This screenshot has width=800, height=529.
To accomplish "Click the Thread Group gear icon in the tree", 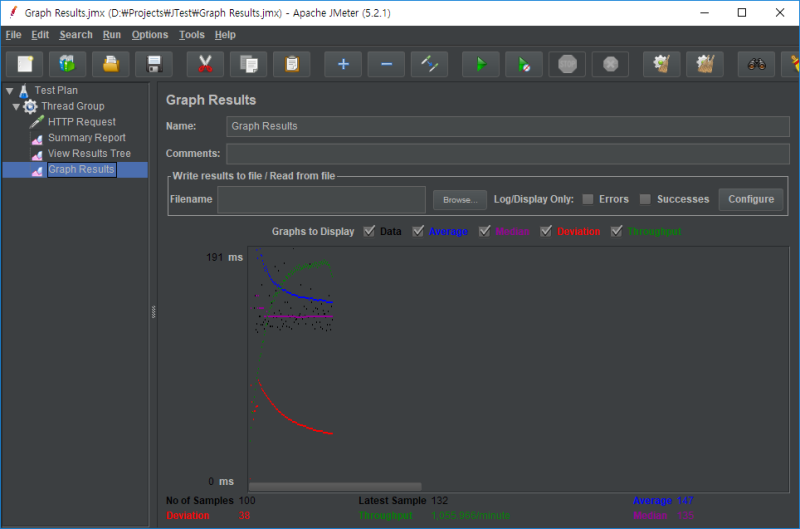I will pos(30,106).
